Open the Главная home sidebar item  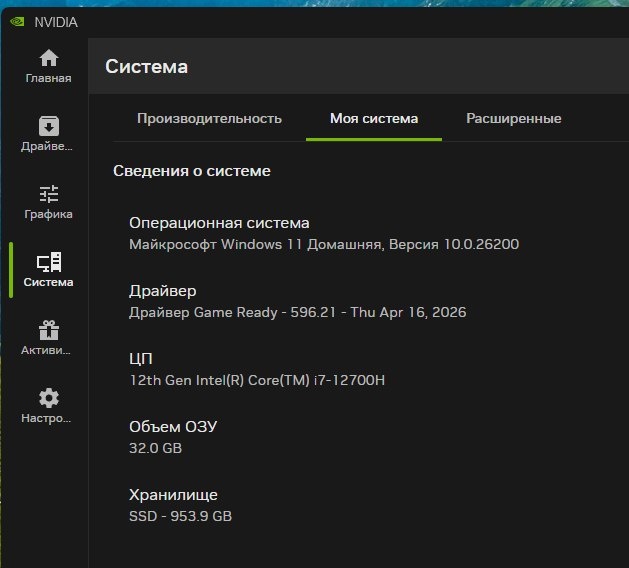(x=49, y=66)
